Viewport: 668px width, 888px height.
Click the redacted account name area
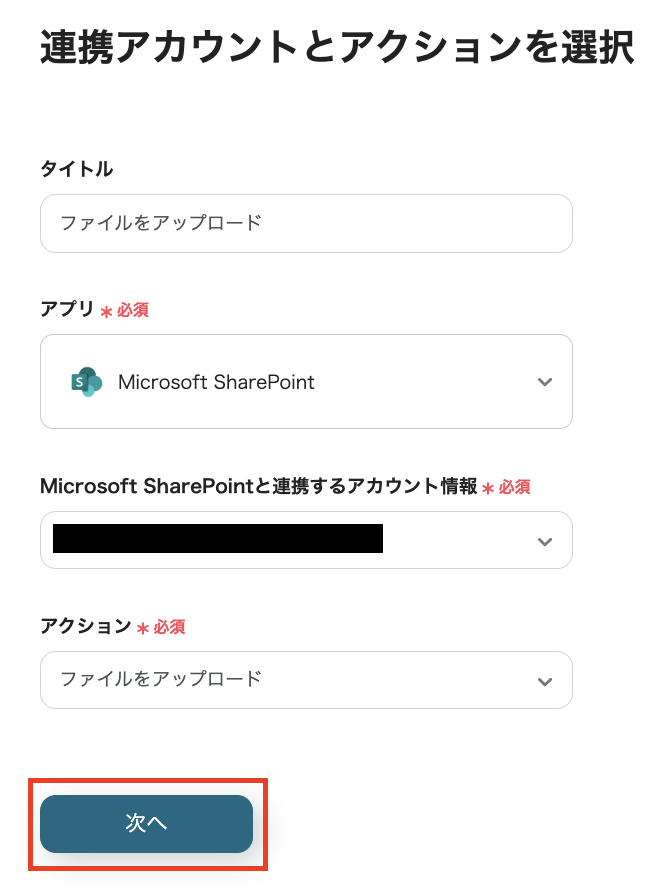tap(215, 540)
